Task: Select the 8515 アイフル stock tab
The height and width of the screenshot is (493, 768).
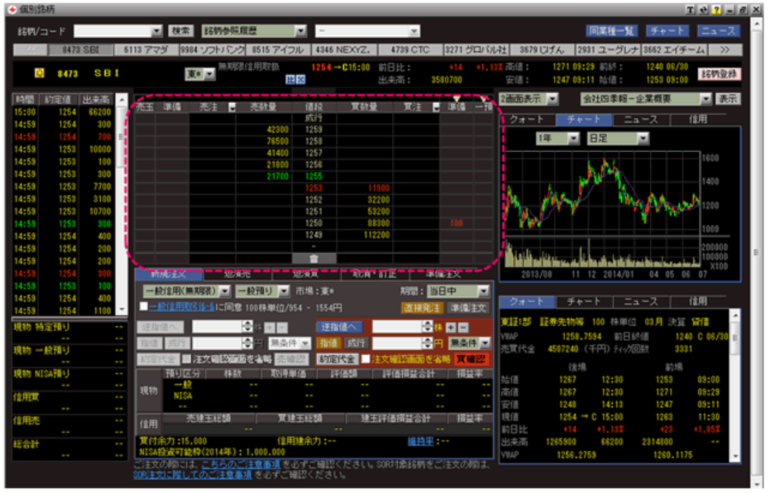Action: click(278, 50)
